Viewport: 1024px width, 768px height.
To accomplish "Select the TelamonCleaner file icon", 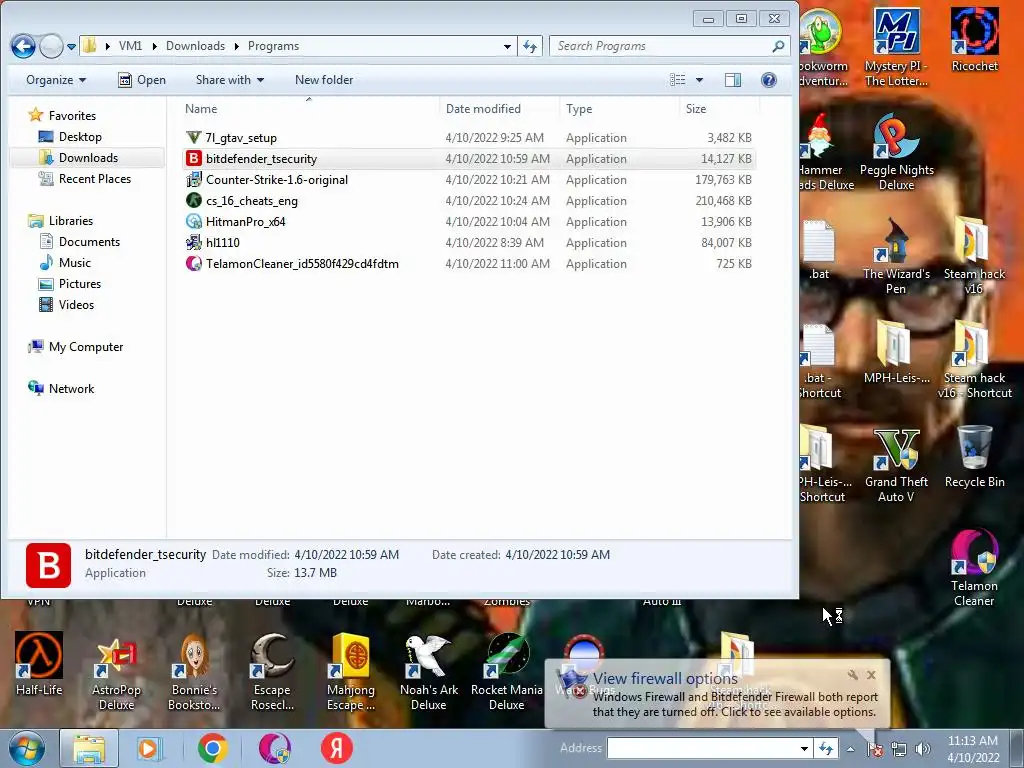I will click(193, 264).
